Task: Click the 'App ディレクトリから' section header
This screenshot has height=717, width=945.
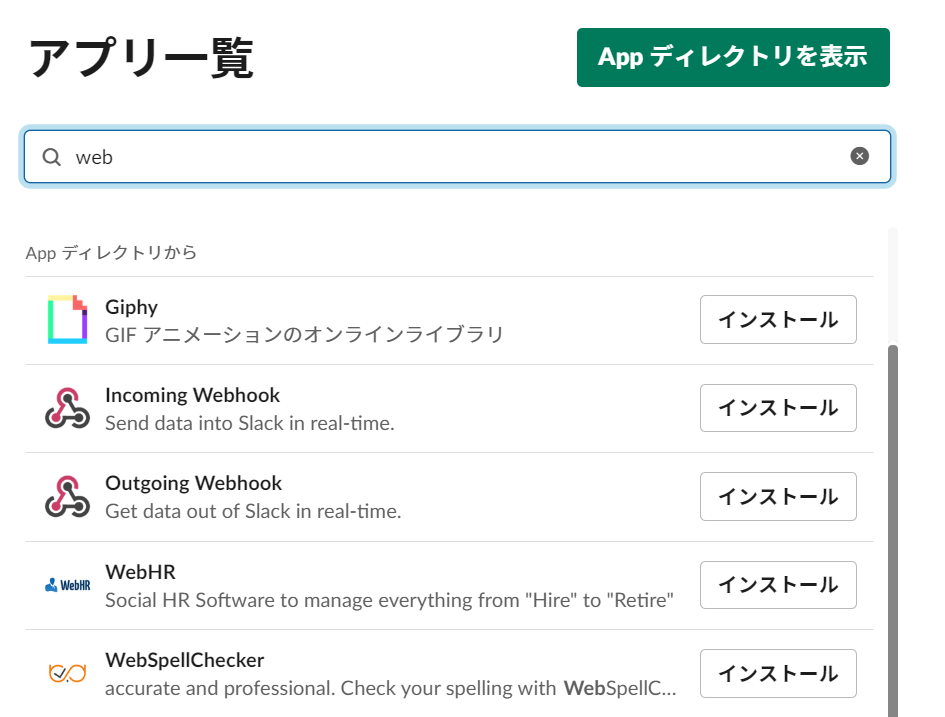Action: 111,252
